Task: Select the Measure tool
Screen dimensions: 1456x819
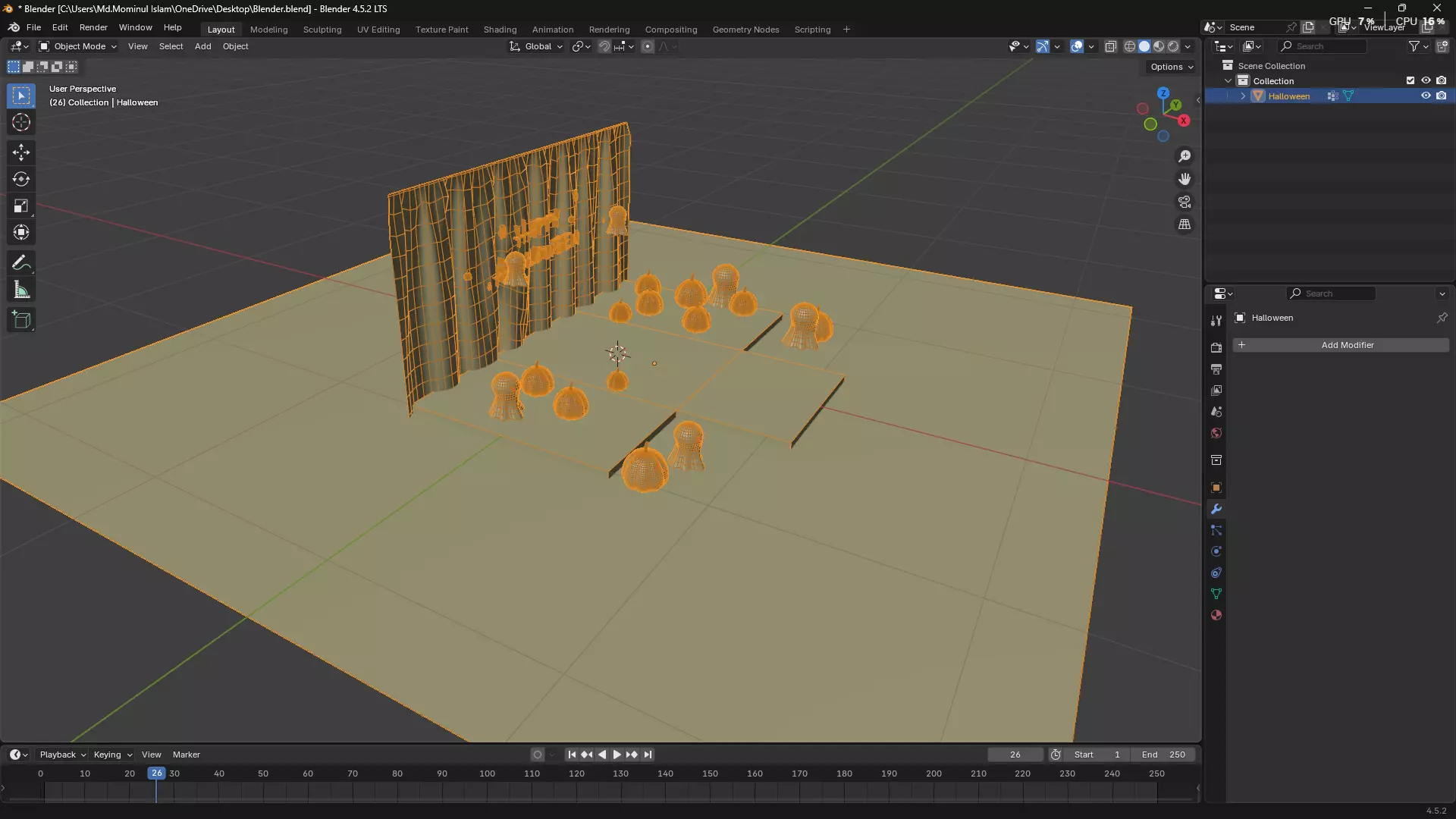Action: click(x=21, y=290)
